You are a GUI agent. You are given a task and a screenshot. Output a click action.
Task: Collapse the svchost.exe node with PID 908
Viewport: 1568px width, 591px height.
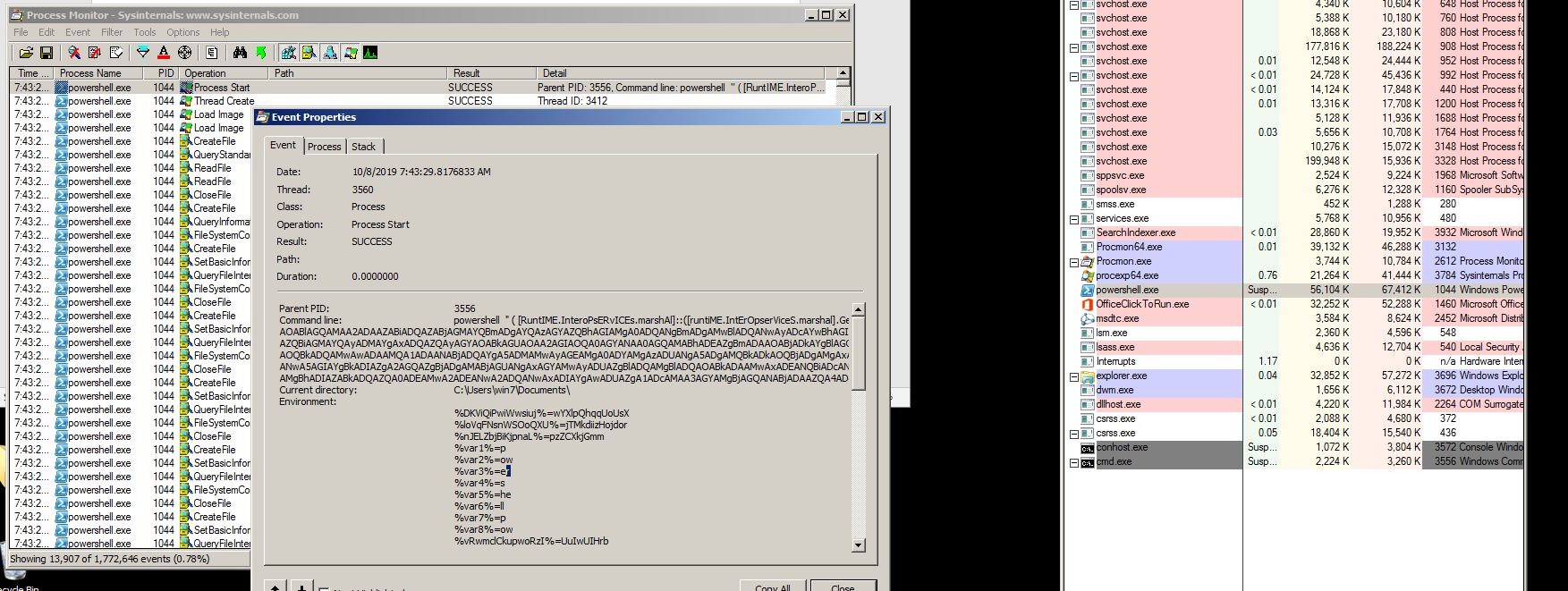(x=1074, y=47)
